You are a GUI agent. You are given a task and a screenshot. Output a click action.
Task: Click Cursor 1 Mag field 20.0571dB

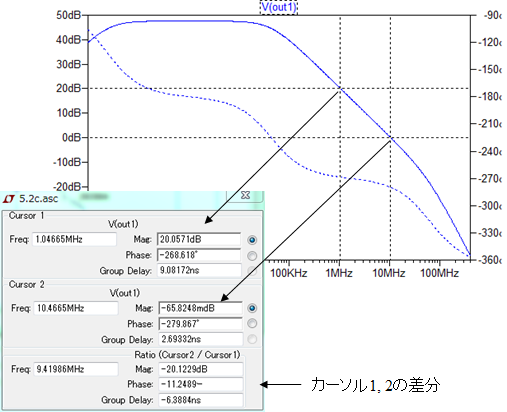click(199, 239)
